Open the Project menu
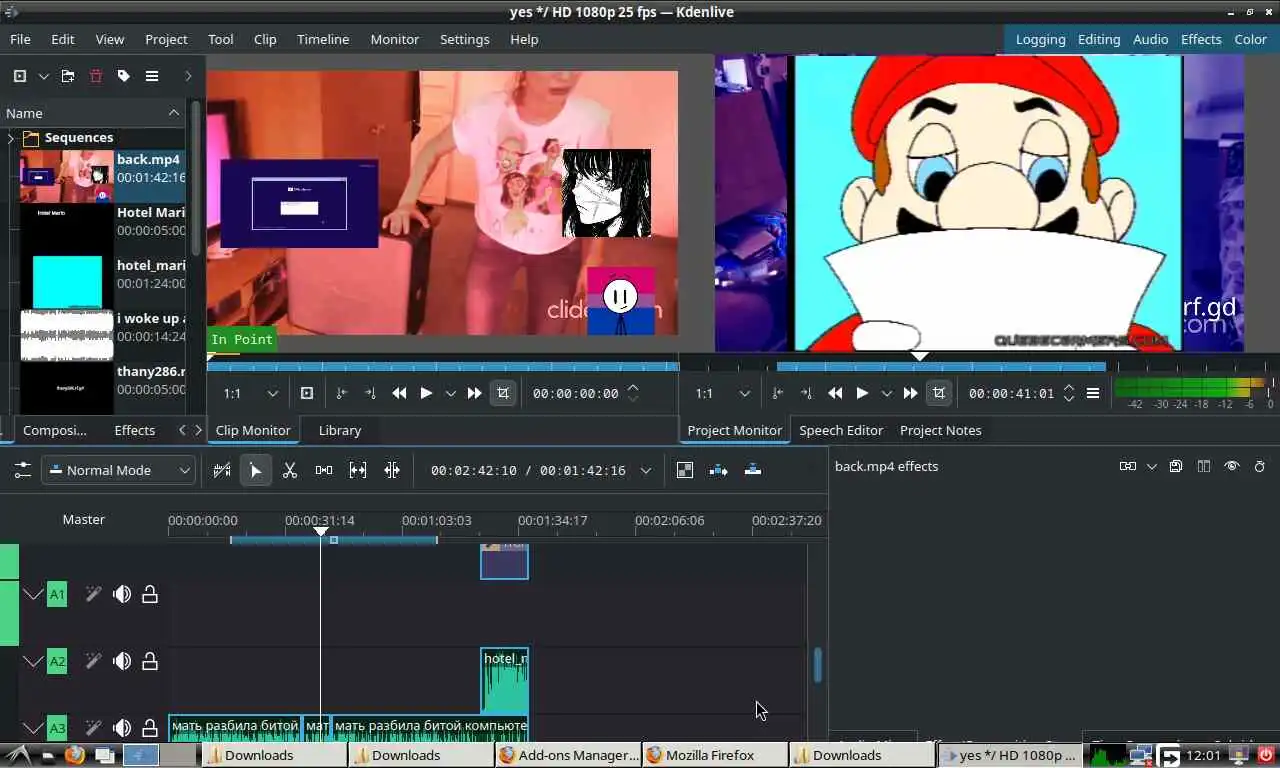 tap(166, 39)
